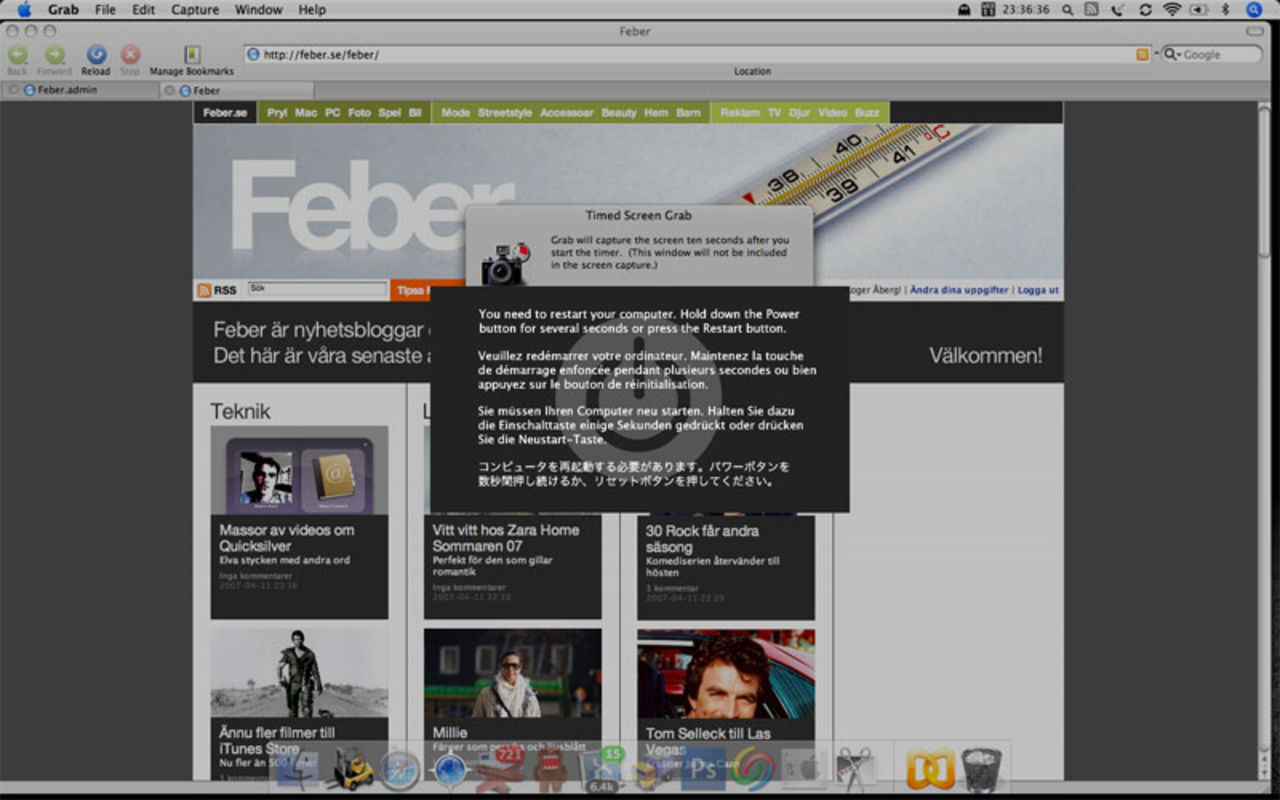Click the Bluetooth menu bar icon
The image size is (1280, 800).
(1225, 10)
